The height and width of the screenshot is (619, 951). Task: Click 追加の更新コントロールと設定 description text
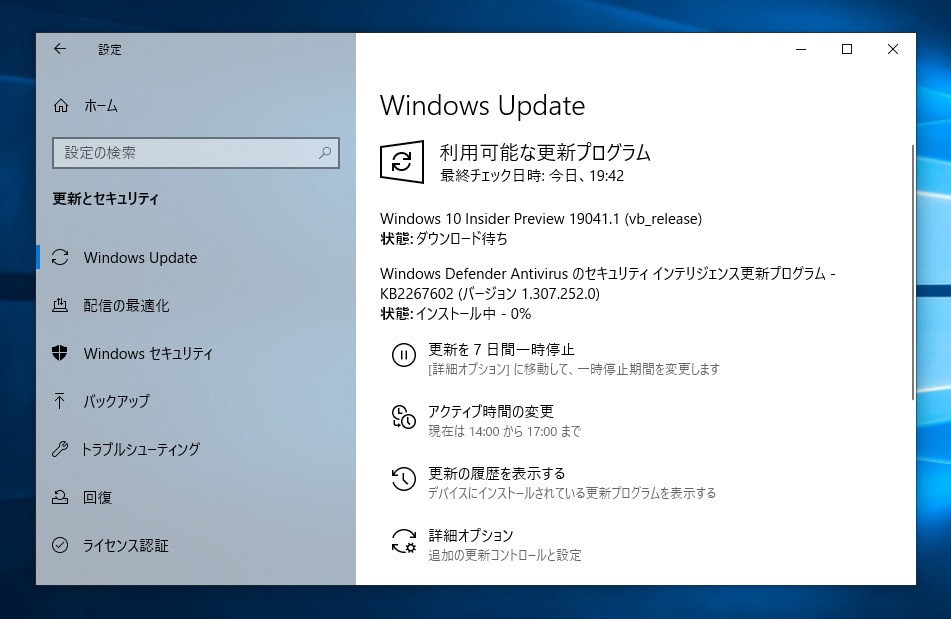coord(505,555)
